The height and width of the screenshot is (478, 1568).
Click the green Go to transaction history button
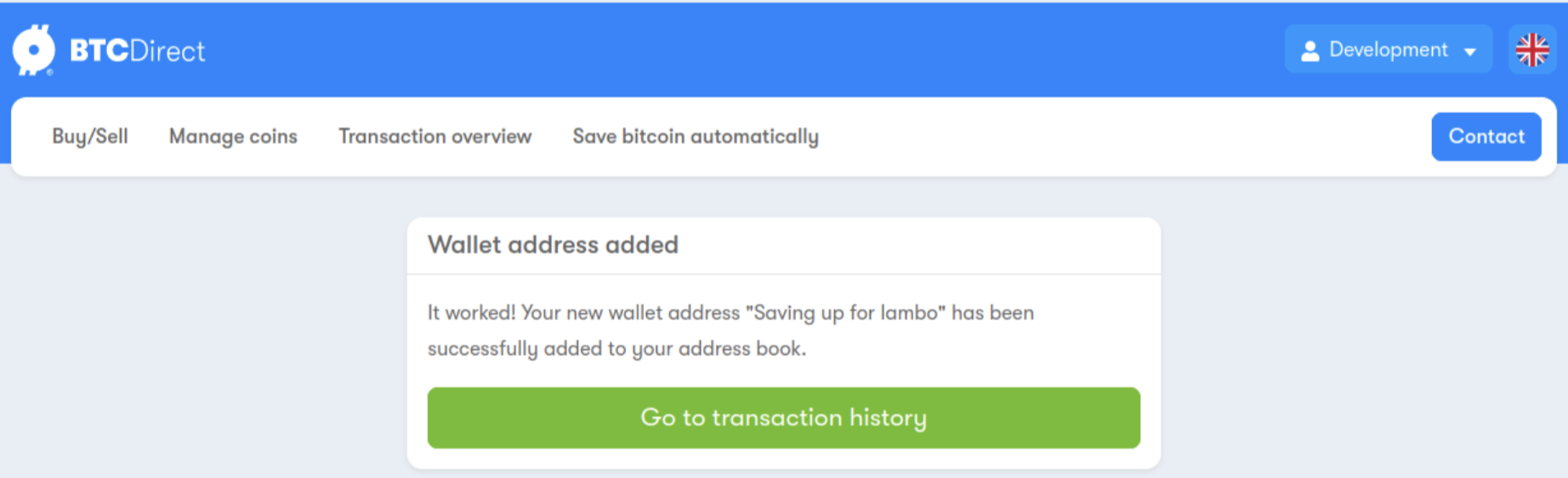pyautogui.click(x=783, y=418)
